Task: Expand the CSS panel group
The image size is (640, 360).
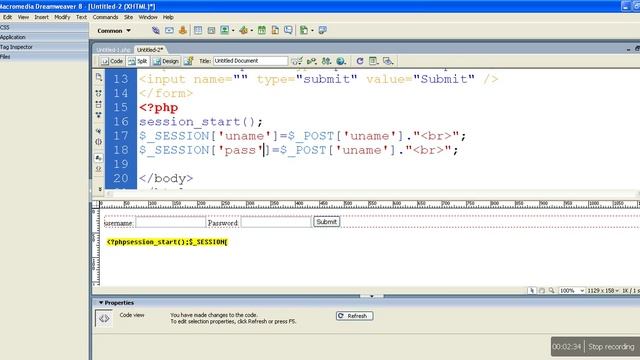Action: [44, 27]
